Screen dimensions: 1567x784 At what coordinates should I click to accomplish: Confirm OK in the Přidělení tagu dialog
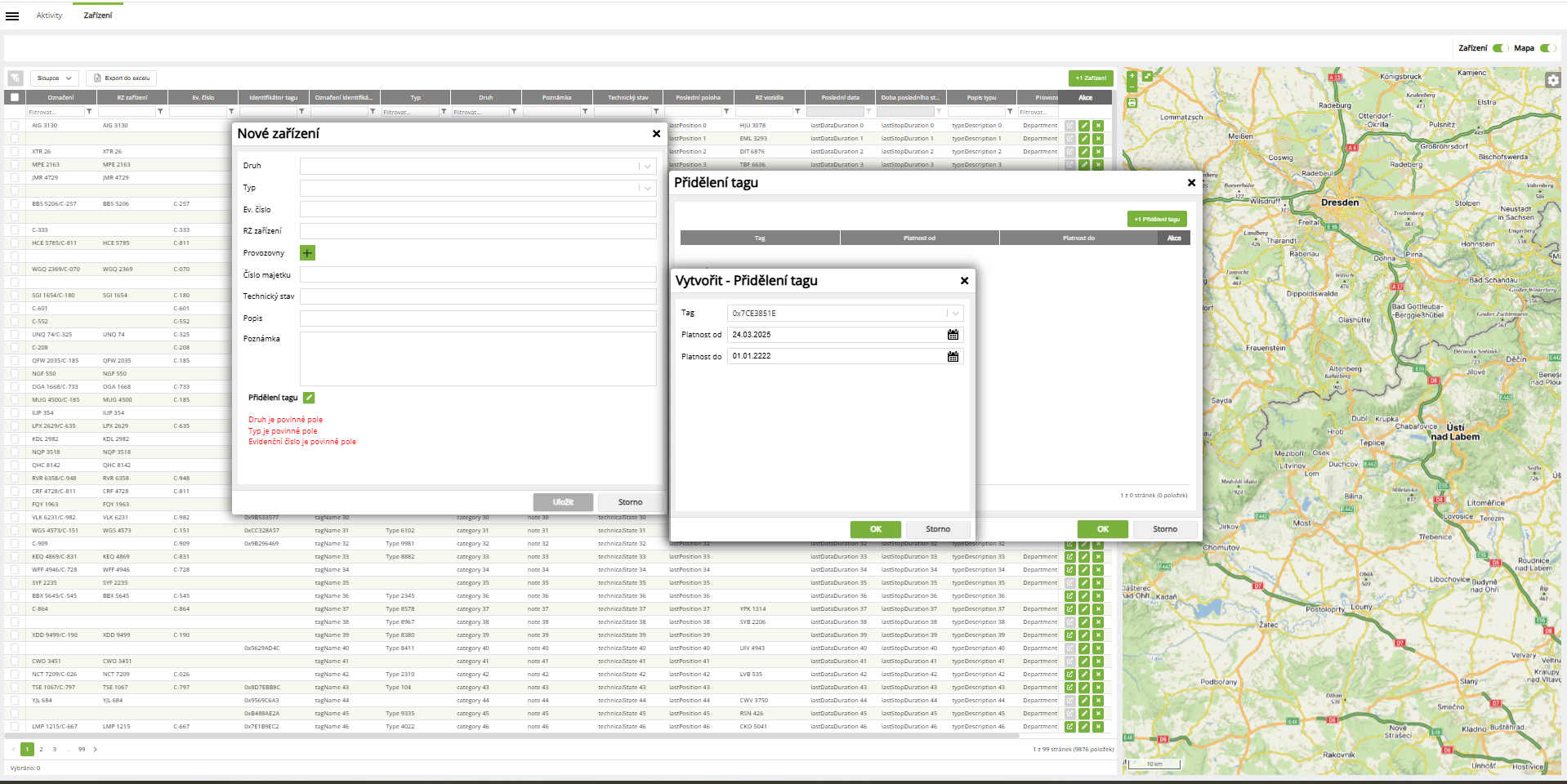tap(1103, 529)
